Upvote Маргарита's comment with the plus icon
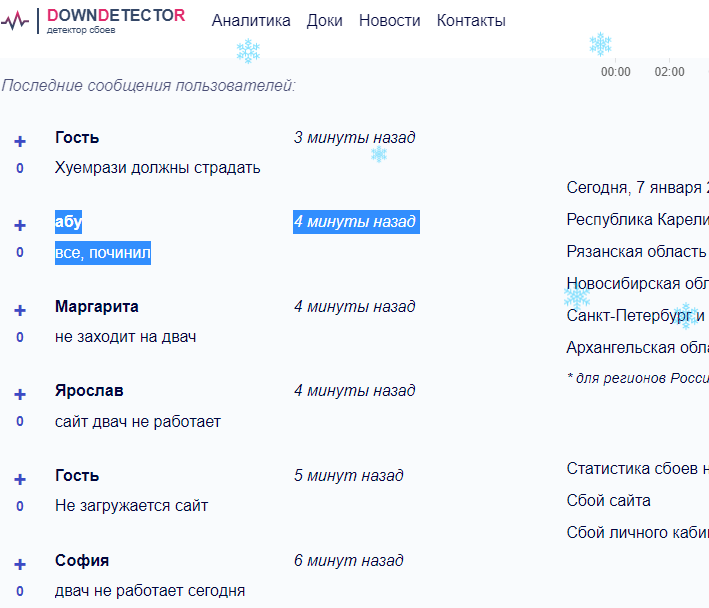 (20, 310)
